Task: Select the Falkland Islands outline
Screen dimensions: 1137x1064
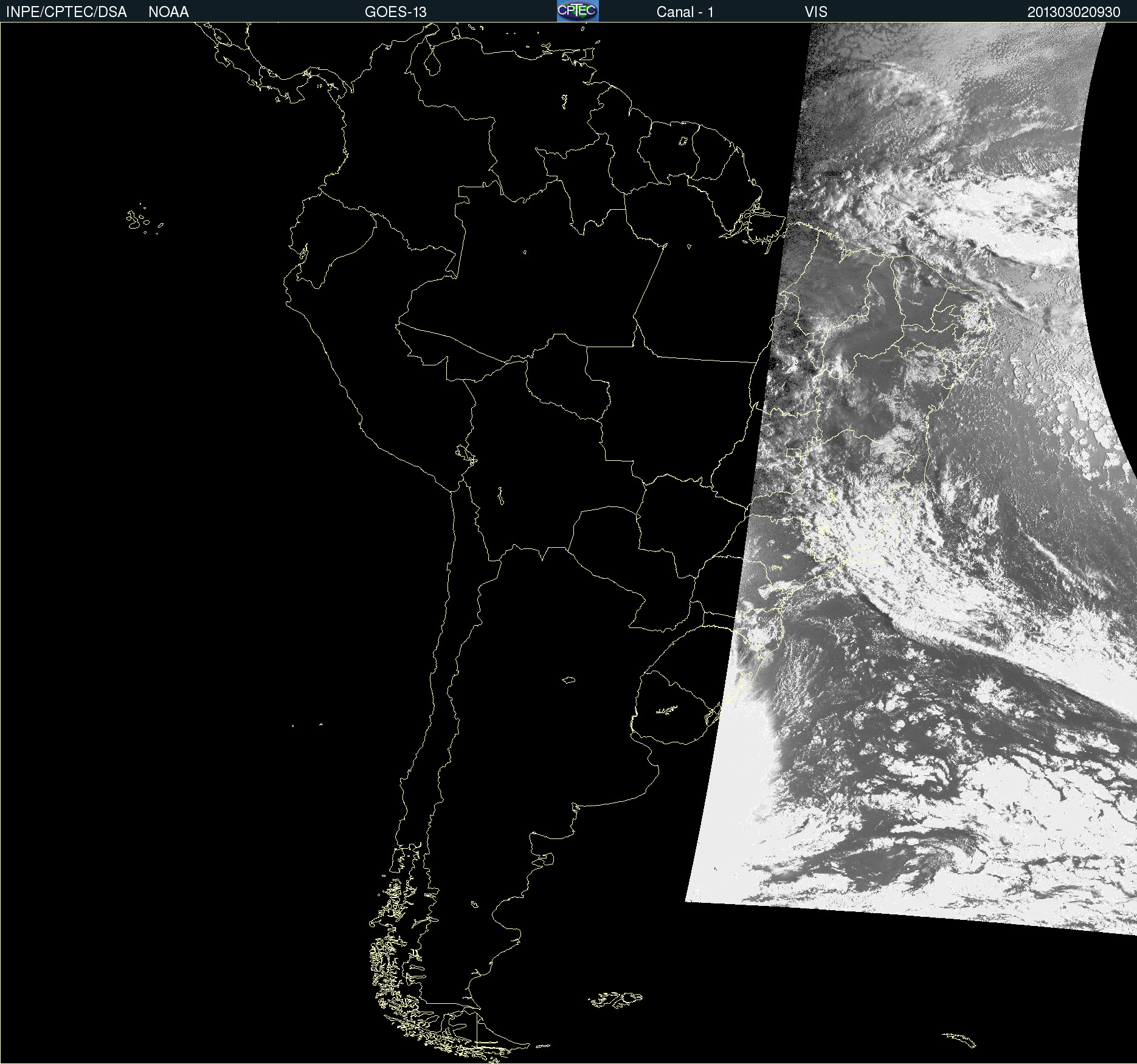Action: [x=615, y=1000]
